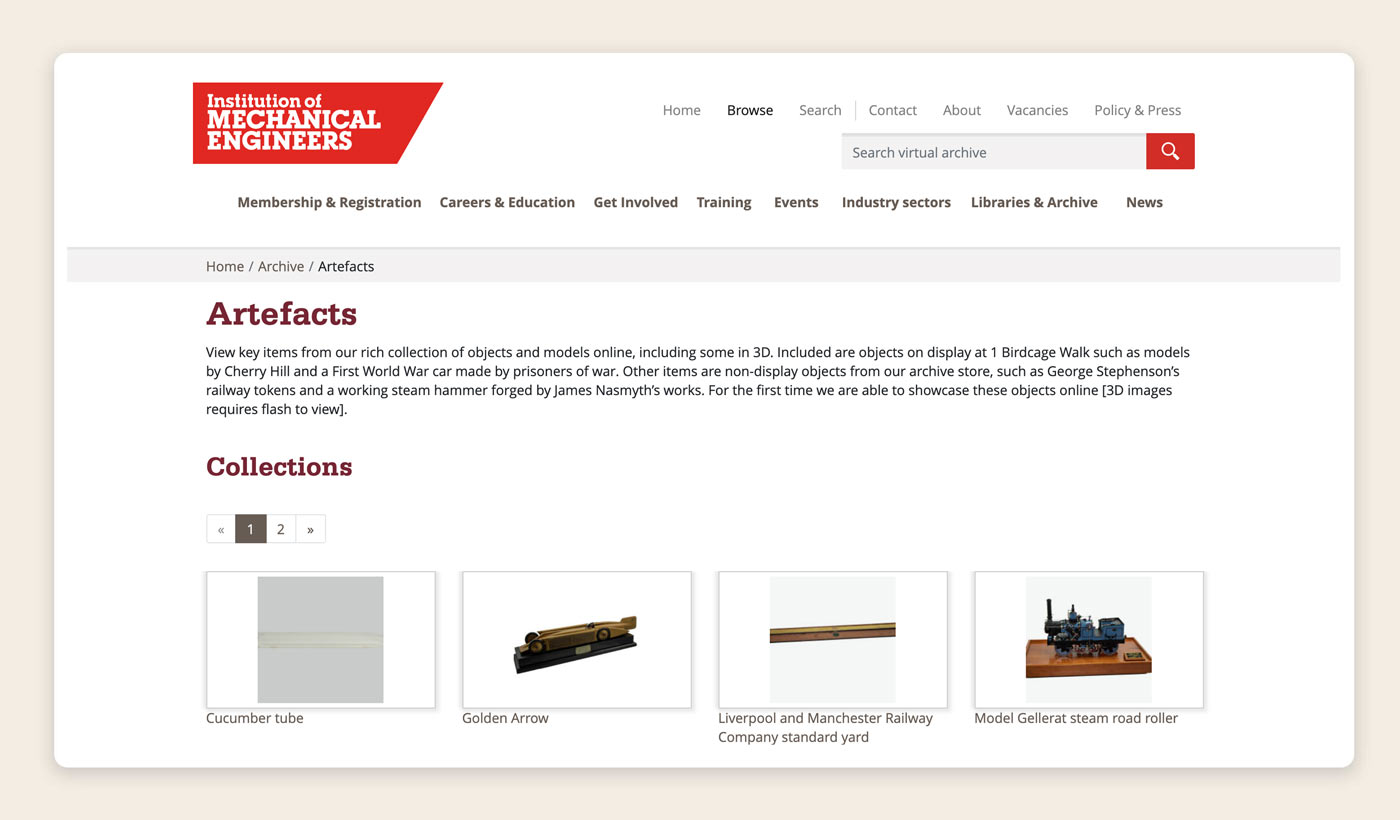Click the Browse link in top navigation
Image resolution: width=1400 pixels, height=820 pixels.
pos(750,110)
